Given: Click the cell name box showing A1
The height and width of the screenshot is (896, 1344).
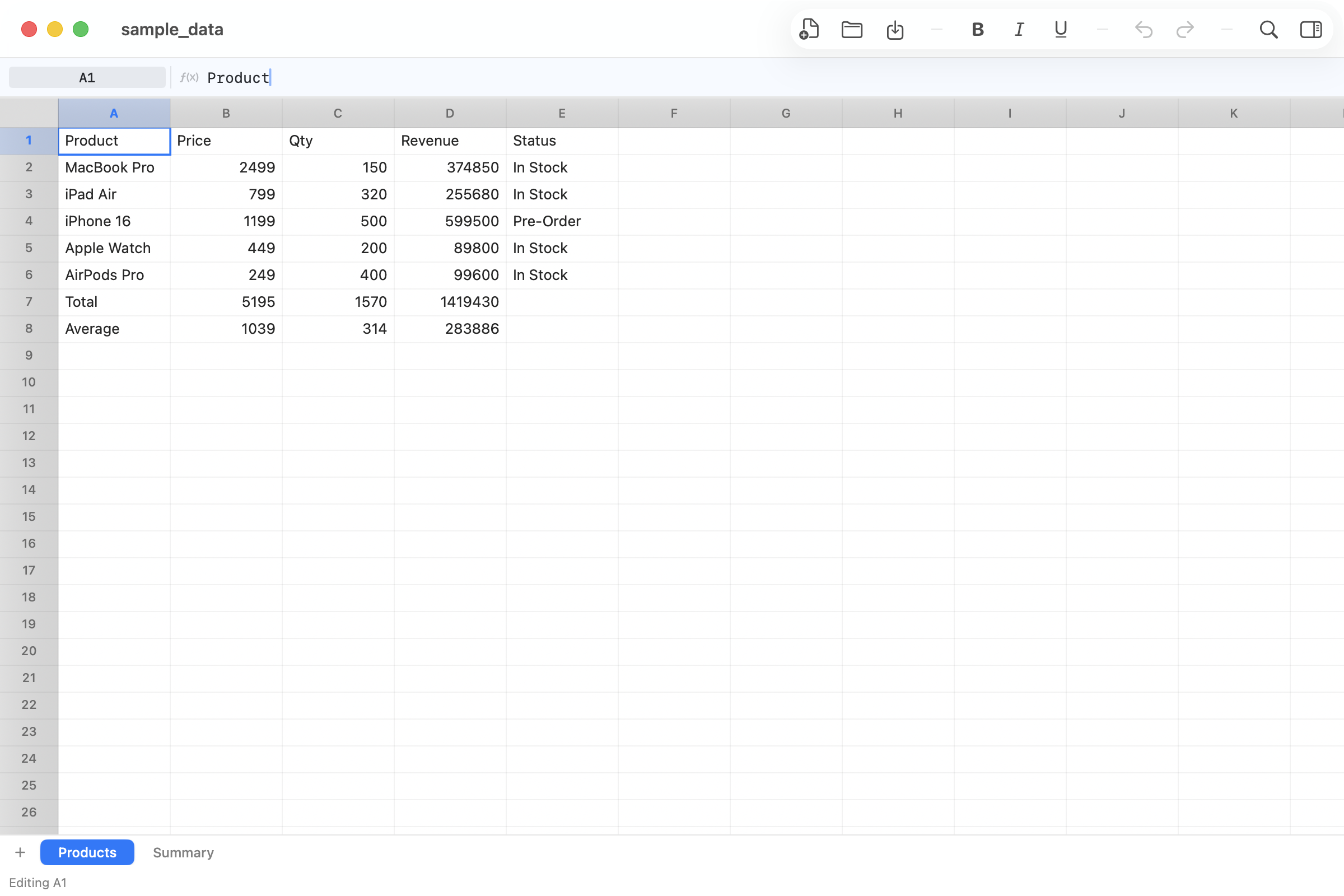Looking at the screenshot, I should pos(86,77).
